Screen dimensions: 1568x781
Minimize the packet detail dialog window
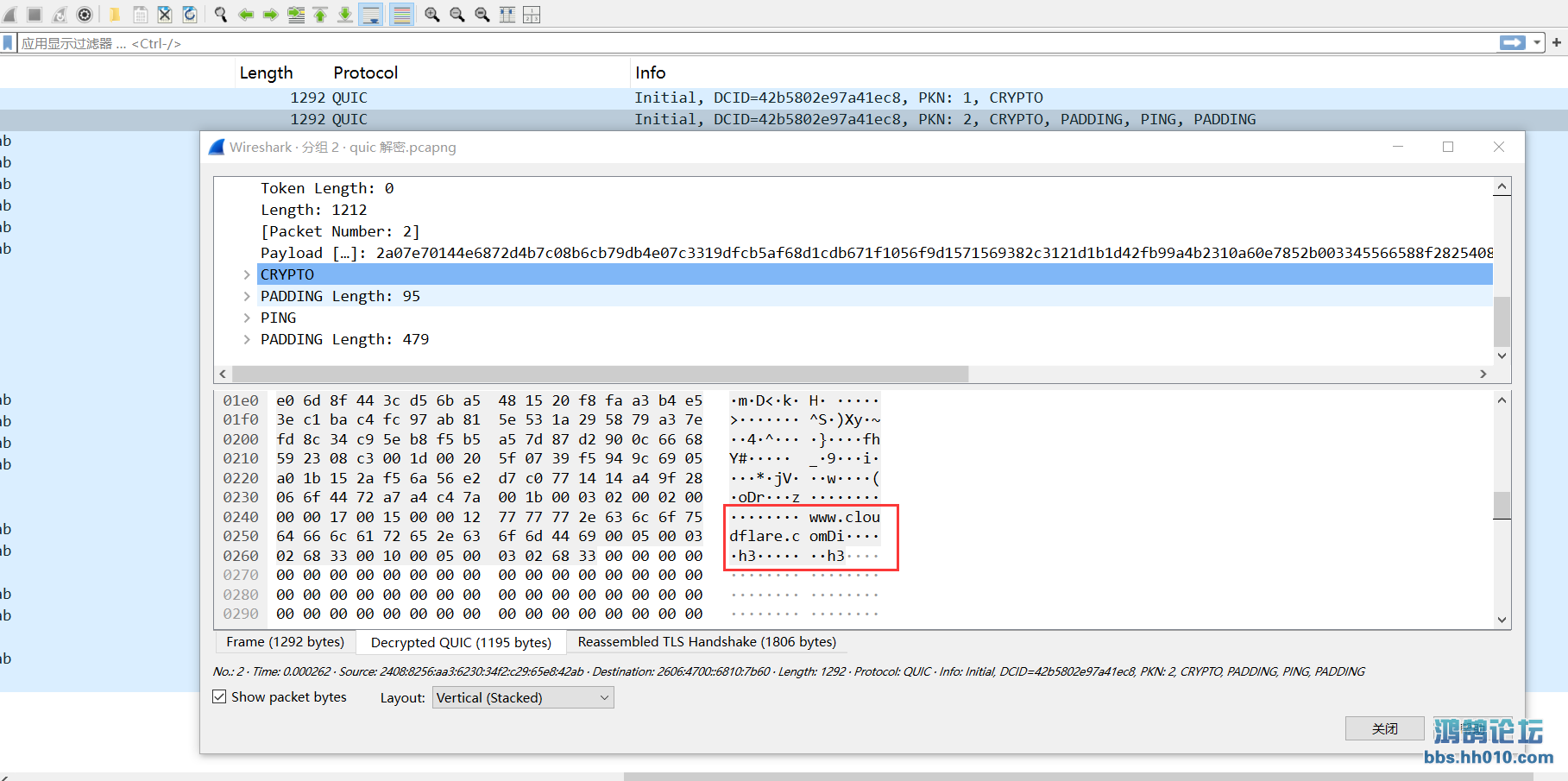[1398, 147]
